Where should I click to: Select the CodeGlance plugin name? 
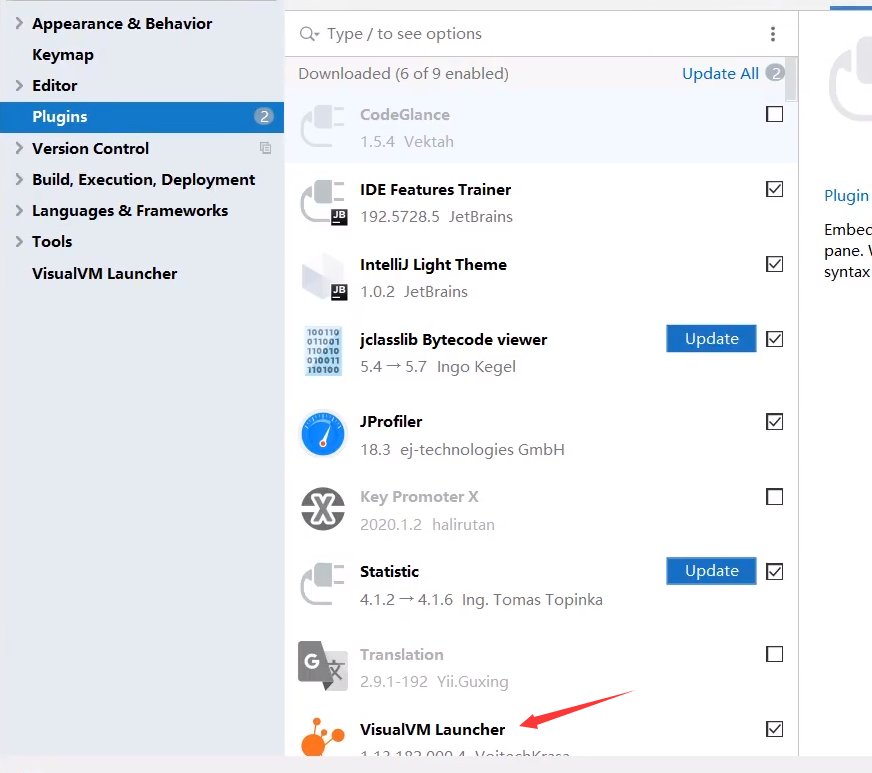coord(405,114)
